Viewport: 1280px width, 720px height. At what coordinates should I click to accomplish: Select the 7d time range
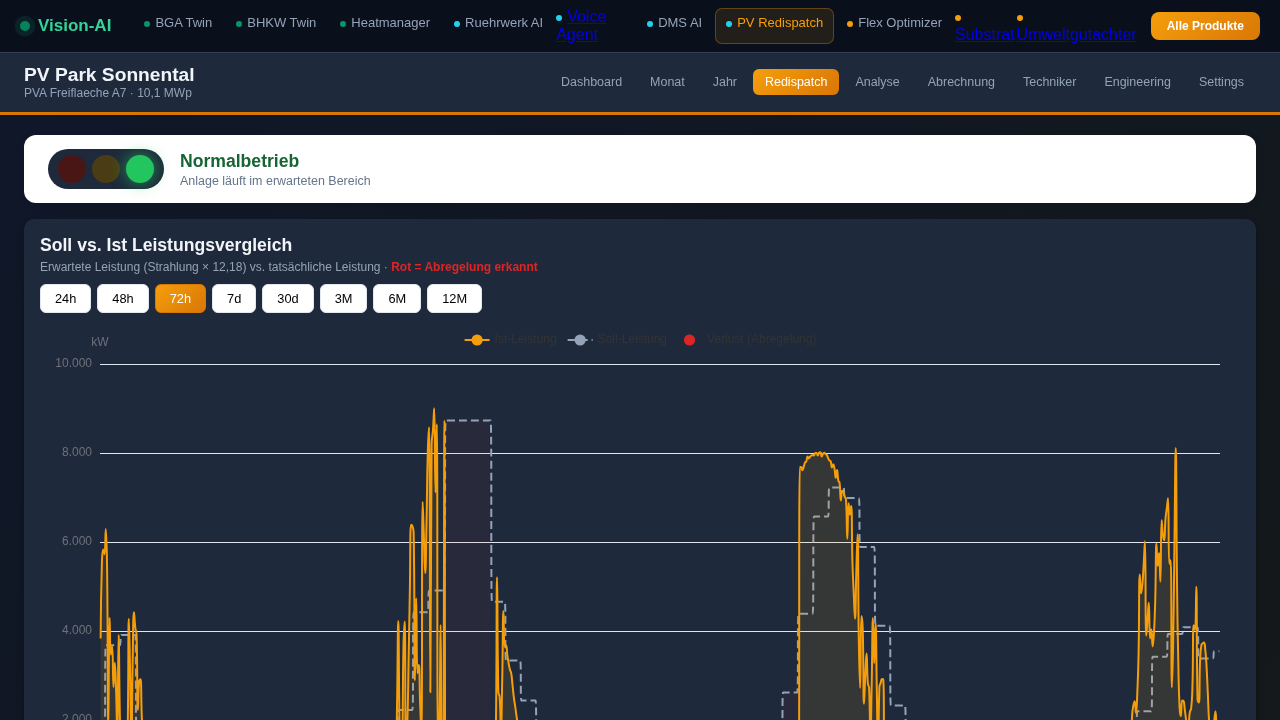[234, 299]
